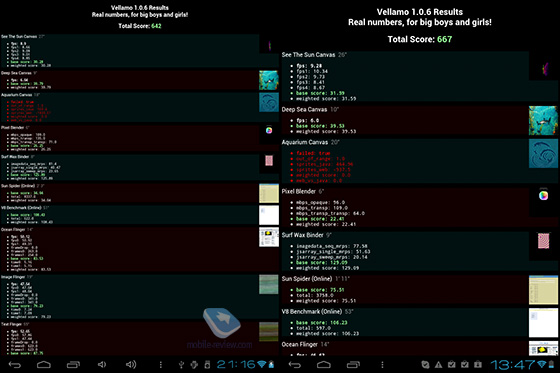
Task: Tap the home icon in the 21:16 navigation bar
Action: click(44, 364)
